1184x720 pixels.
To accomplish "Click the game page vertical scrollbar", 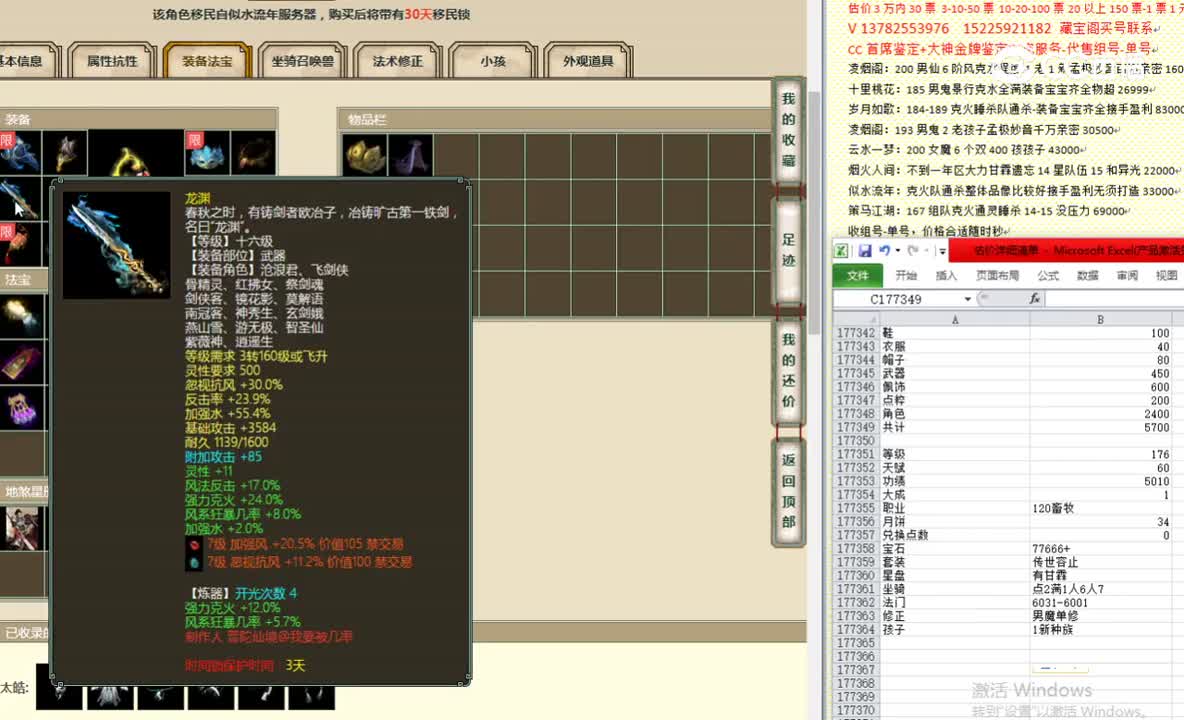I will coord(814,211).
